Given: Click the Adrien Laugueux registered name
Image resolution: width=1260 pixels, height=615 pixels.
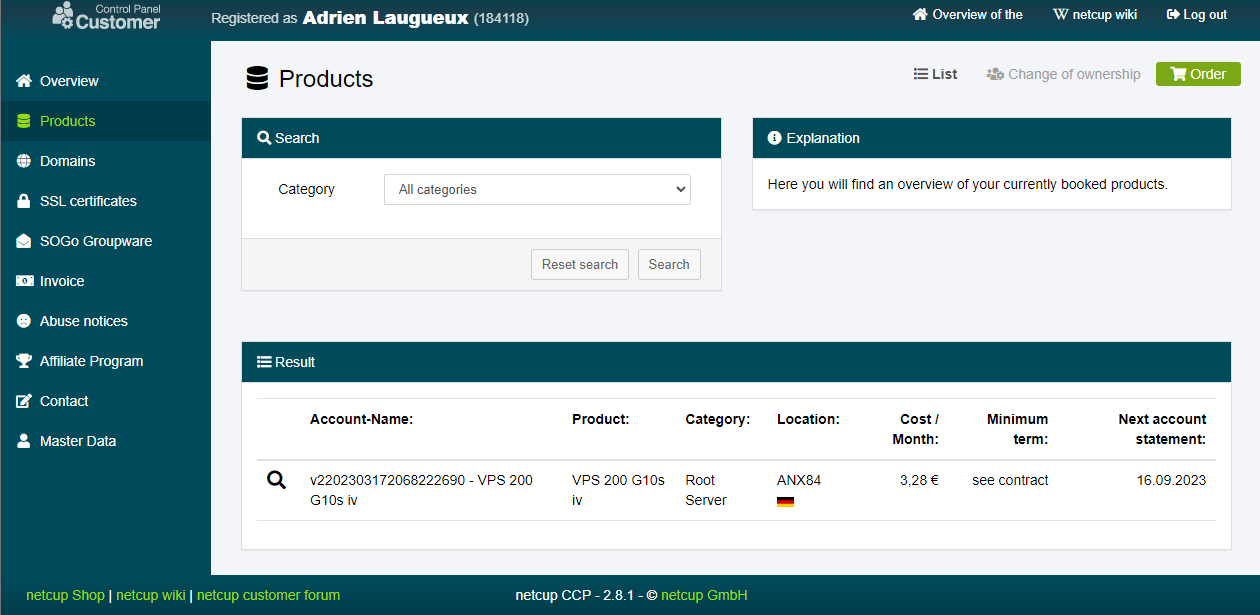Looking at the screenshot, I should point(385,17).
